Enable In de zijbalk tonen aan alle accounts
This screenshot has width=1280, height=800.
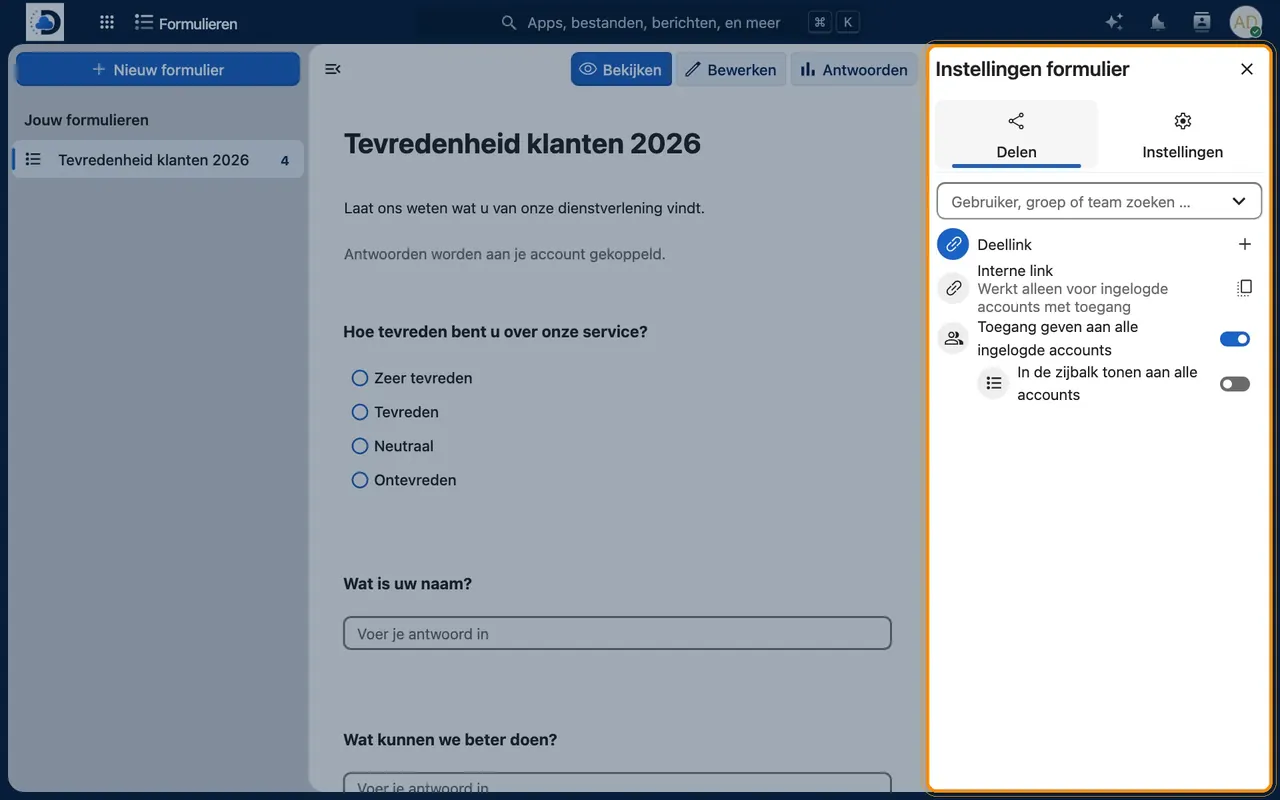click(x=1235, y=384)
